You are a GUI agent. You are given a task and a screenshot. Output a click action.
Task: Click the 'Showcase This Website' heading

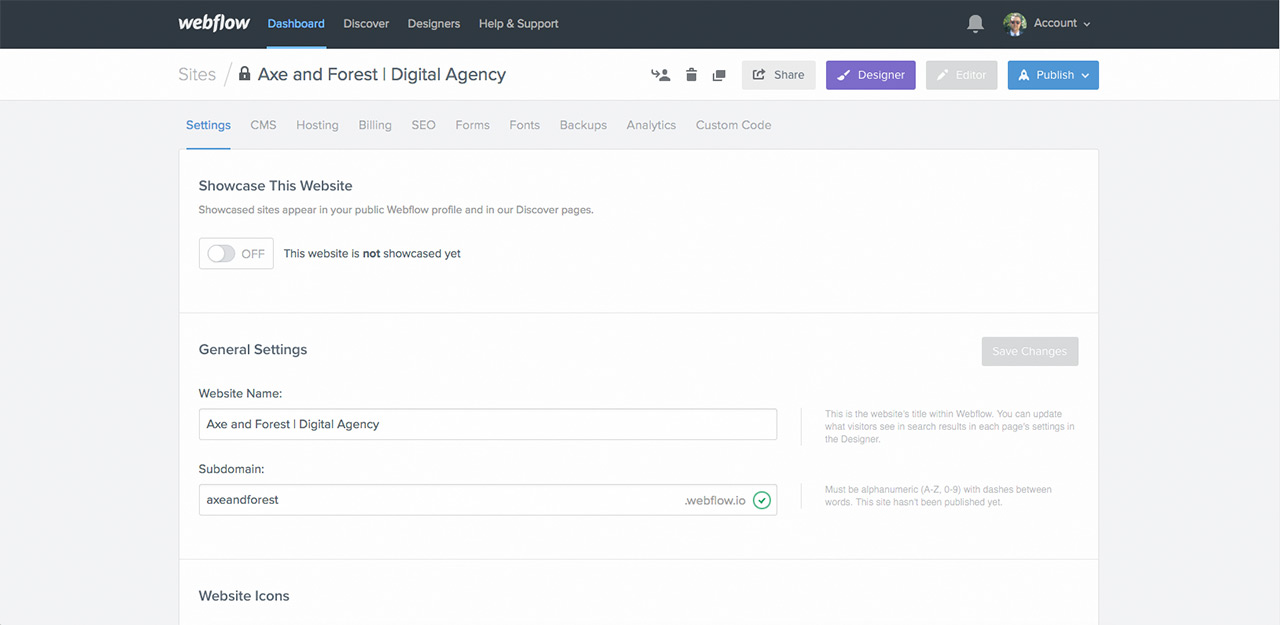276,185
